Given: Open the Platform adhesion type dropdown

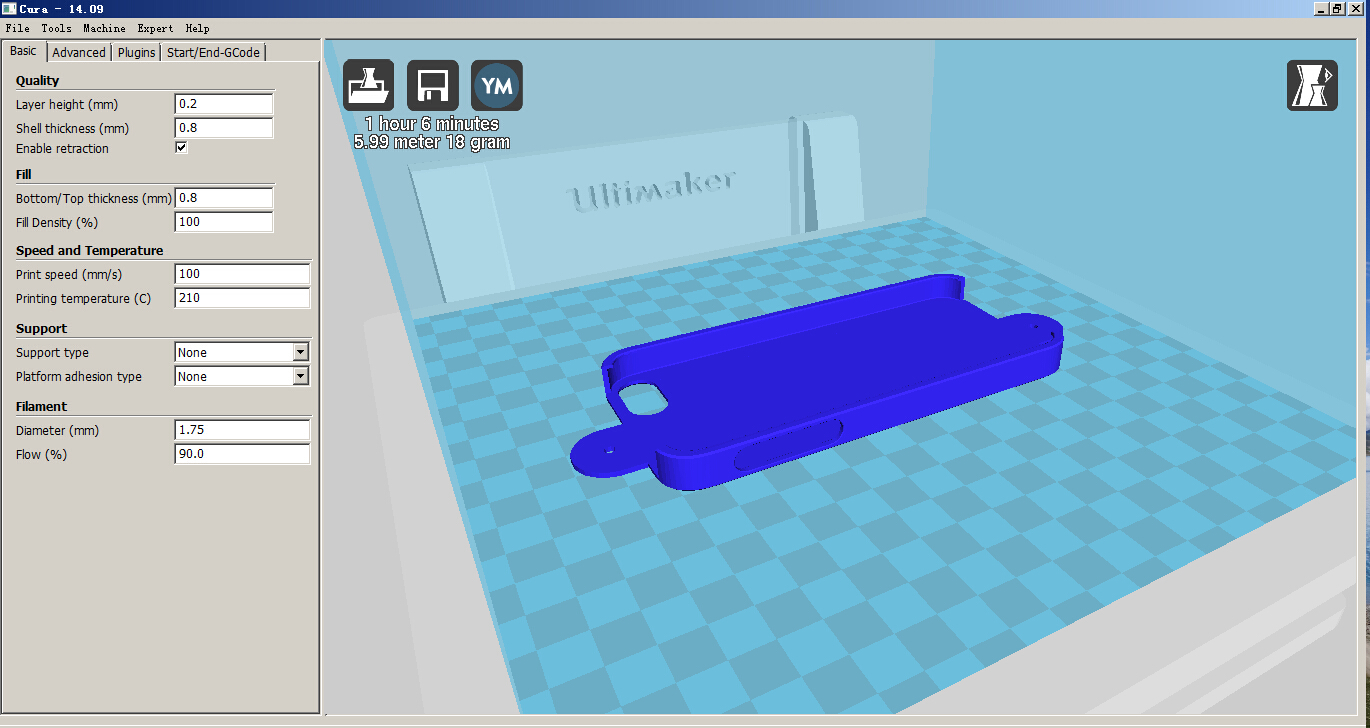Looking at the screenshot, I should [242, 376].
